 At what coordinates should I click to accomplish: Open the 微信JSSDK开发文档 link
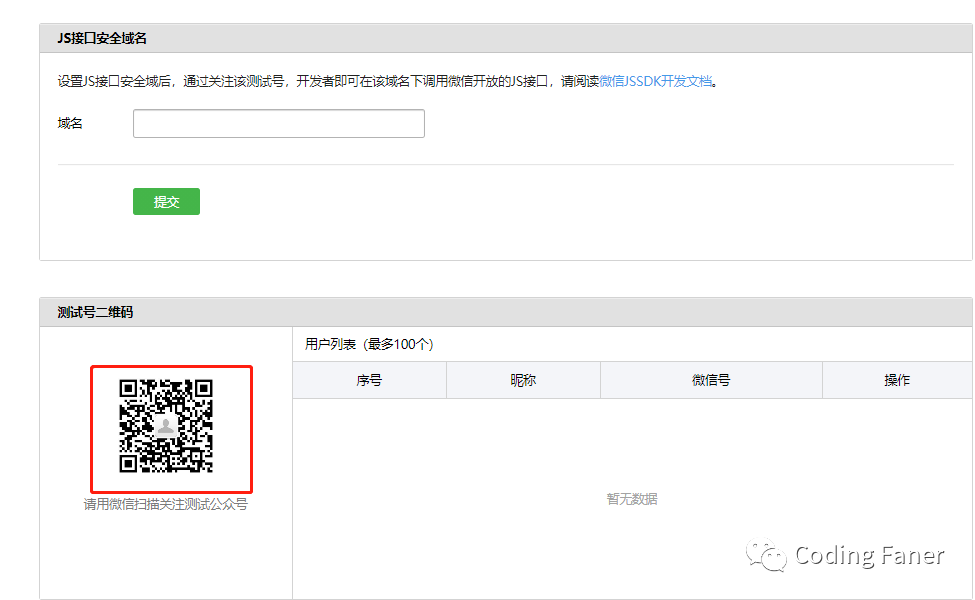[x=656, y=81]
